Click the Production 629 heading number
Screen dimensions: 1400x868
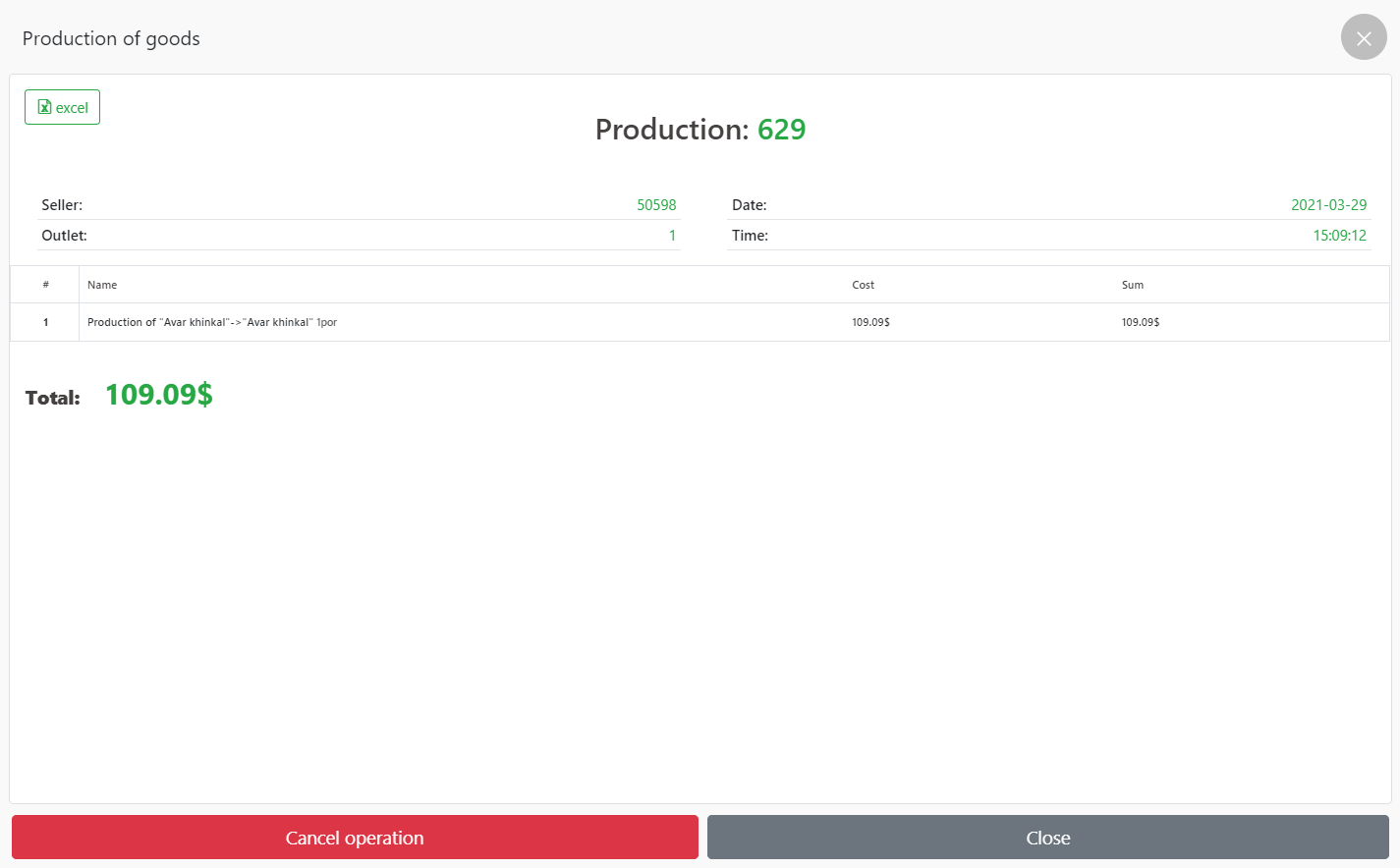(781, 130)
